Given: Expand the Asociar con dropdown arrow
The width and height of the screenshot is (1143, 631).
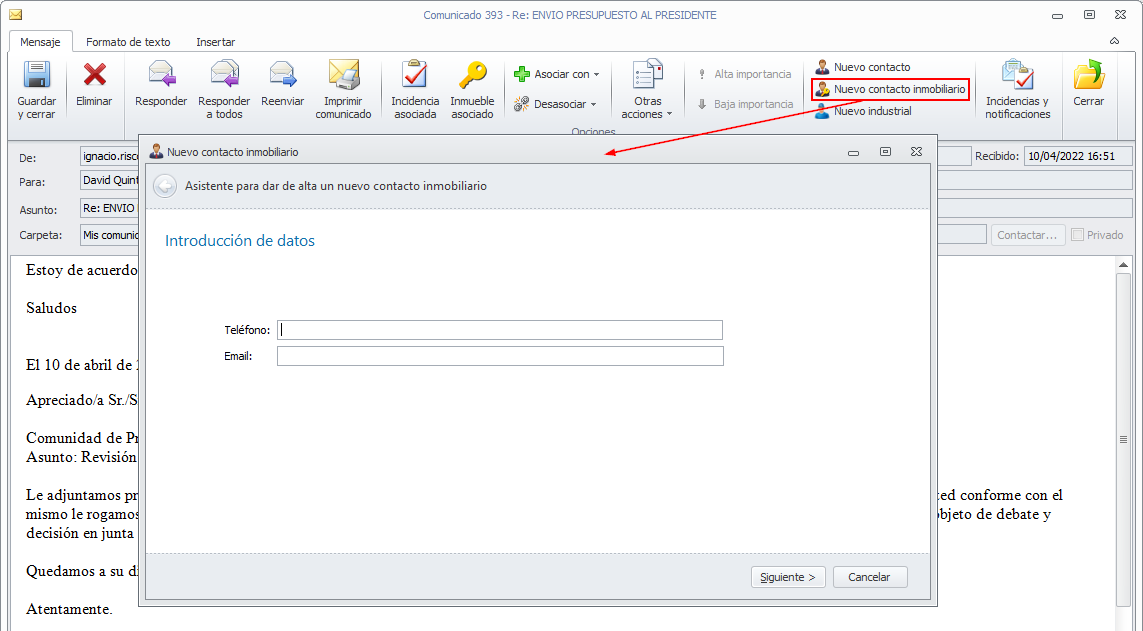Looking at the screenshot, I should pos(596,74).
